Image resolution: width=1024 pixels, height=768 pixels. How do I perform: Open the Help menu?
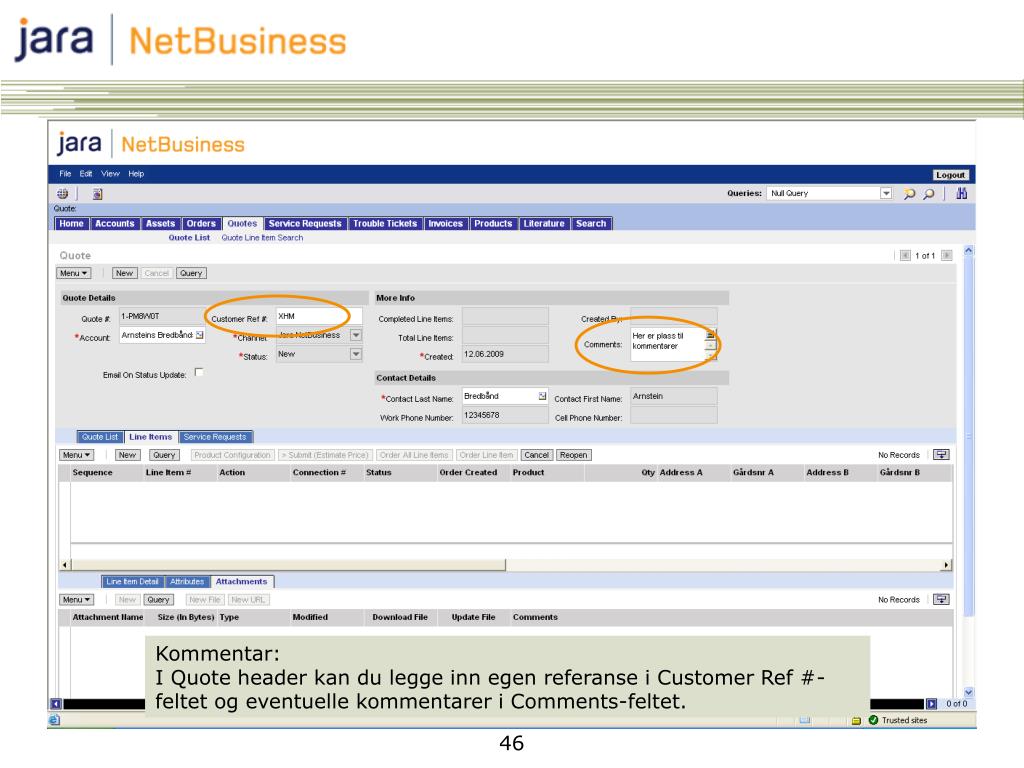point(136,174)
